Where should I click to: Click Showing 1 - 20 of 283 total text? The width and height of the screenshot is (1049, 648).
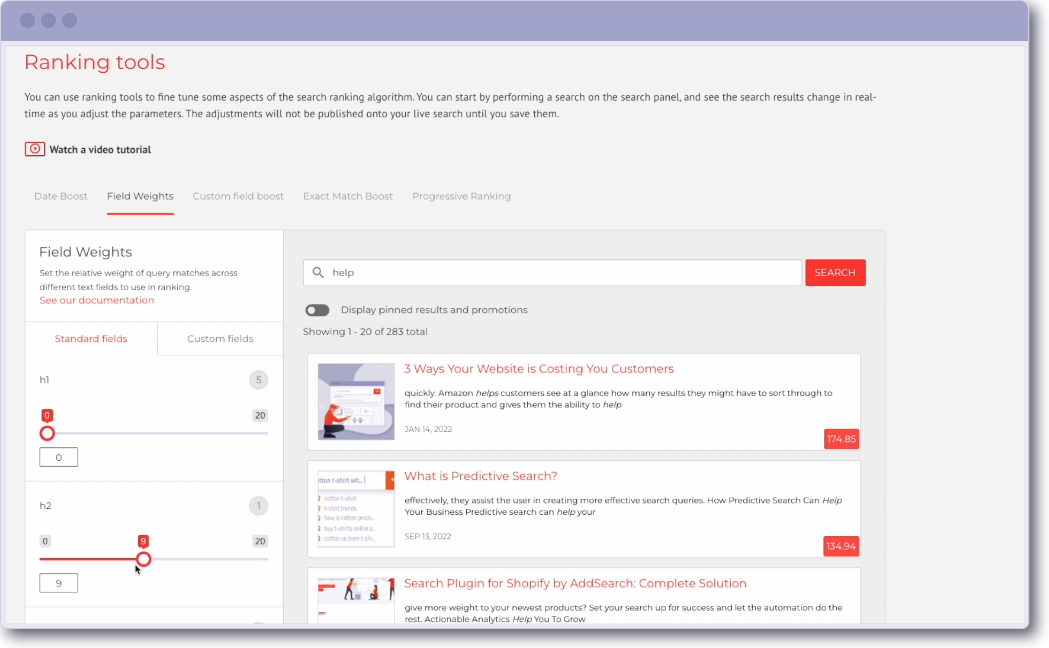365,332
